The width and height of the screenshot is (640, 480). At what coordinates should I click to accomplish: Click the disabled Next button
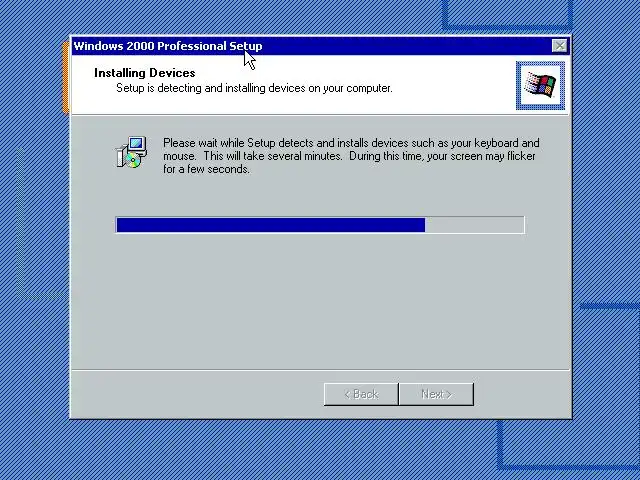coord(436,394)
